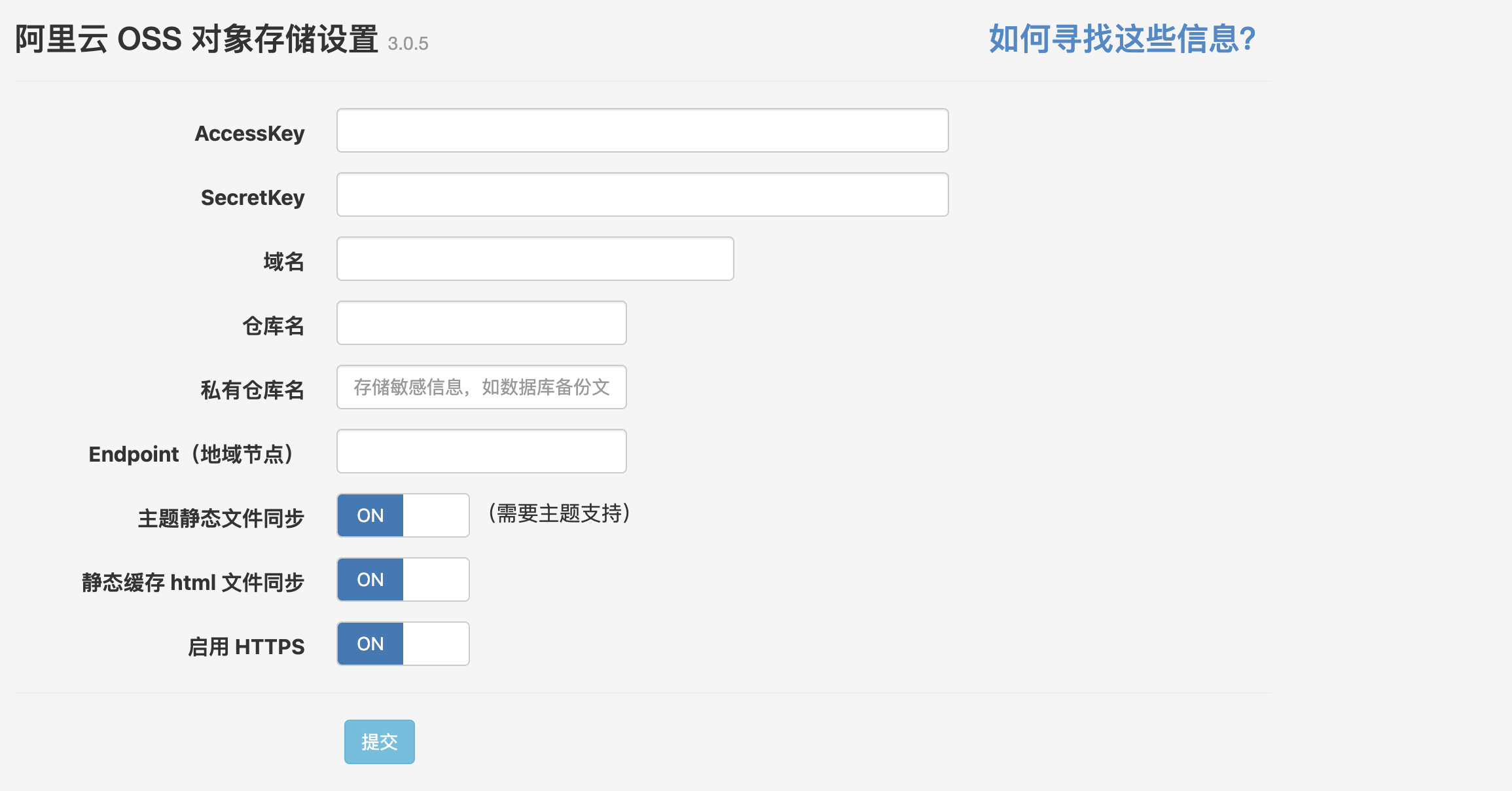
Task: Click the AccessKey field label
Action: tap(249, 134)
